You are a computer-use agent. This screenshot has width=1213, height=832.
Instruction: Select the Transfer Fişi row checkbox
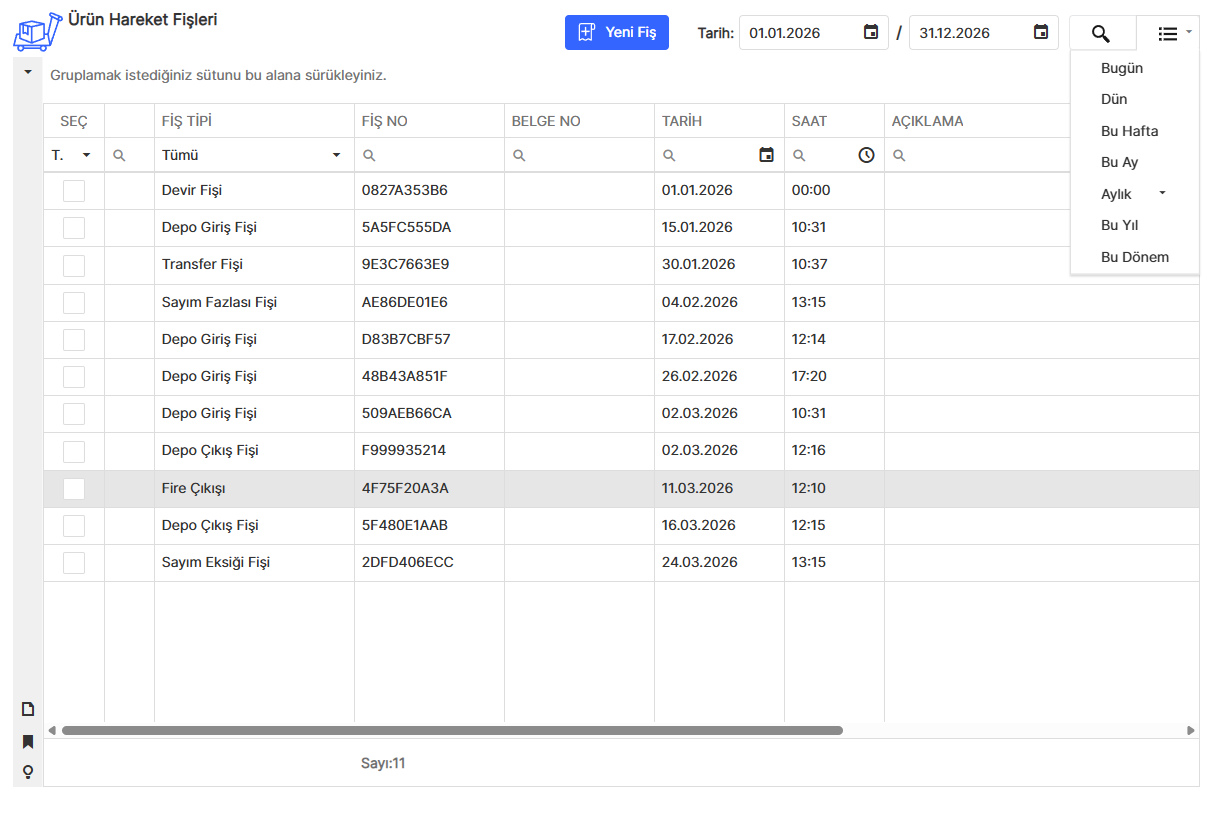[74, 265]
